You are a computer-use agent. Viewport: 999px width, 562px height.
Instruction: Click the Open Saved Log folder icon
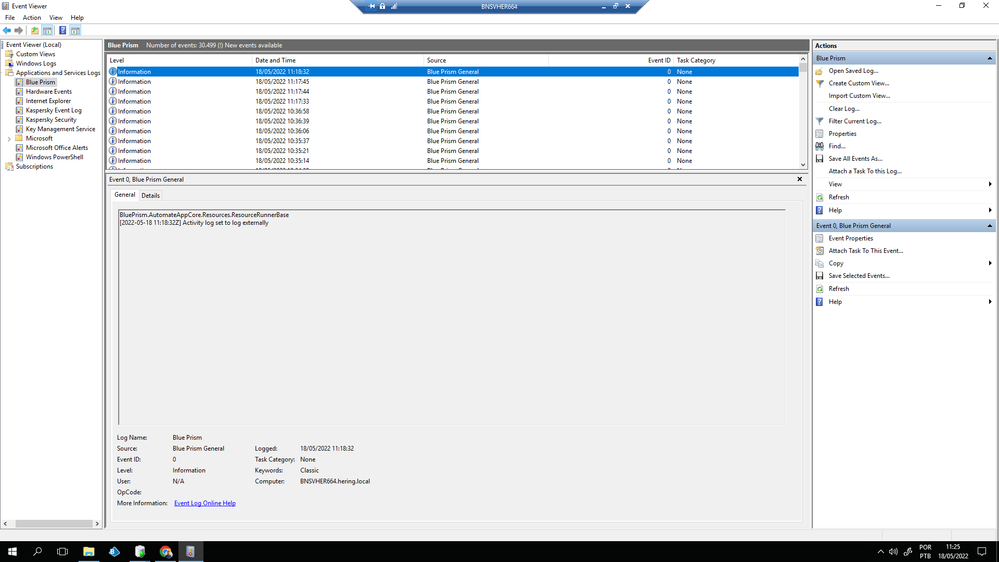pos(820,71)
